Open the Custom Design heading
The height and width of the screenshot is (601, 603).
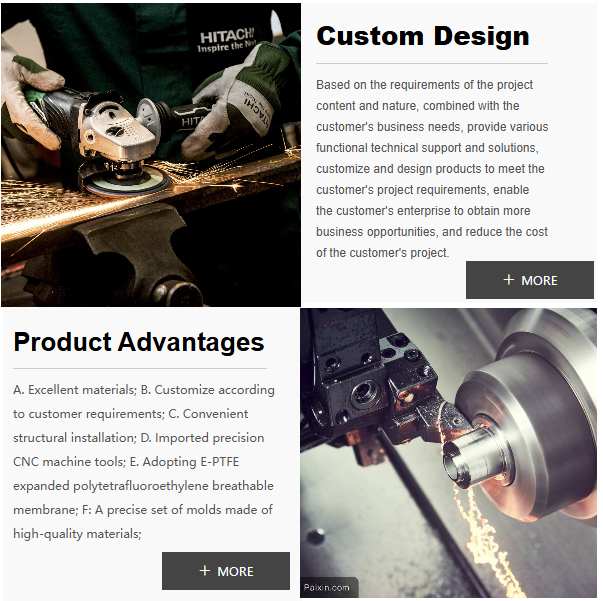point(423,36)
